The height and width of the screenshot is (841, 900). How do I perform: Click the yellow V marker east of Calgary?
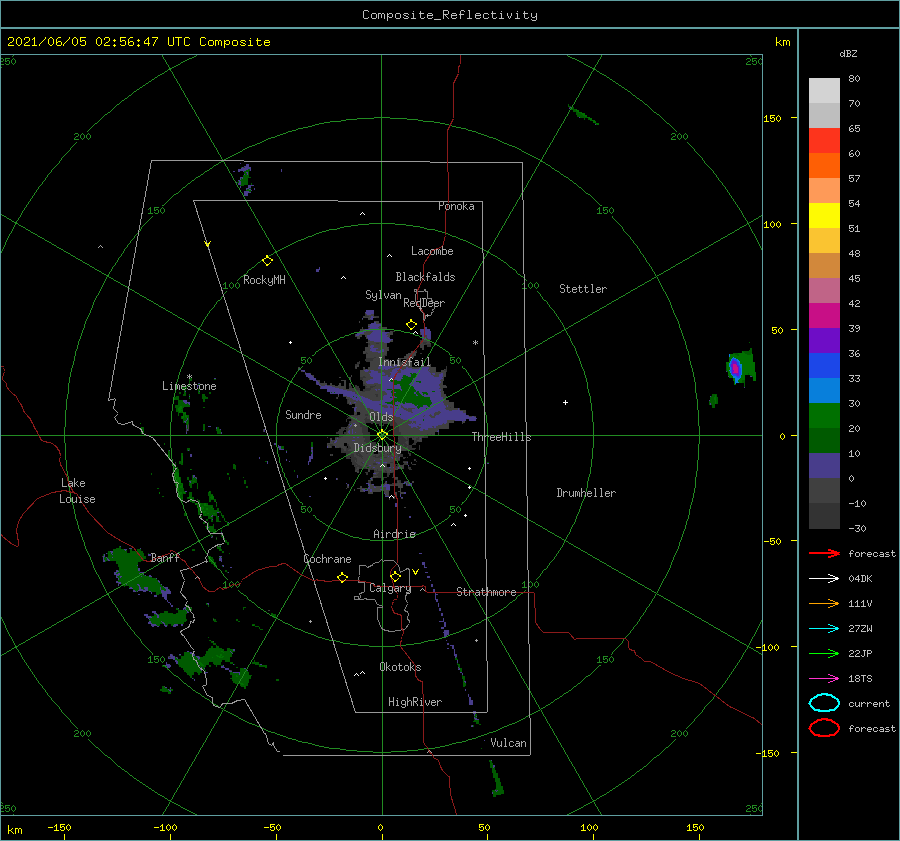click(415, 572)
